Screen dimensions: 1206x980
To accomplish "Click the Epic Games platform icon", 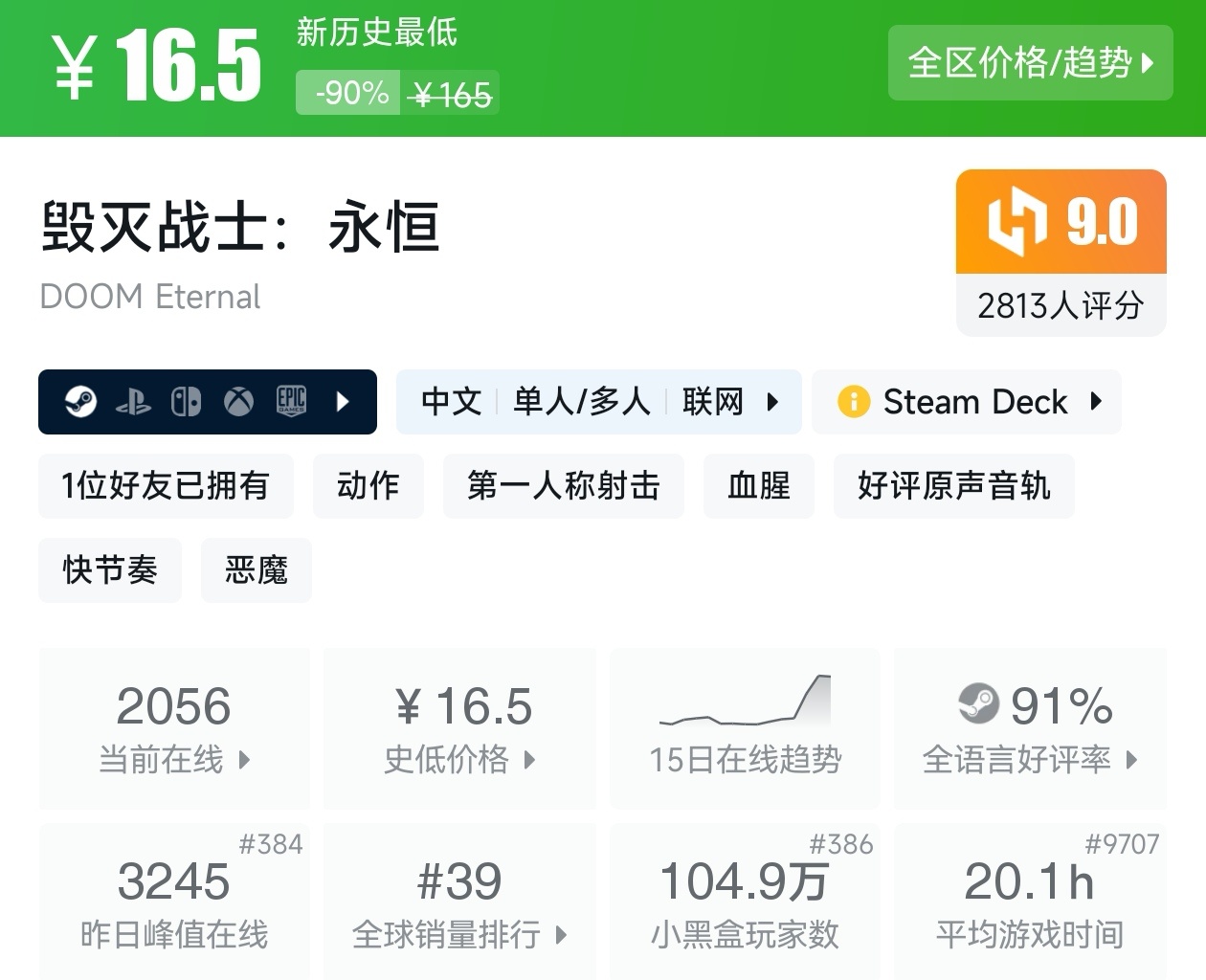I will click(291, 402).
